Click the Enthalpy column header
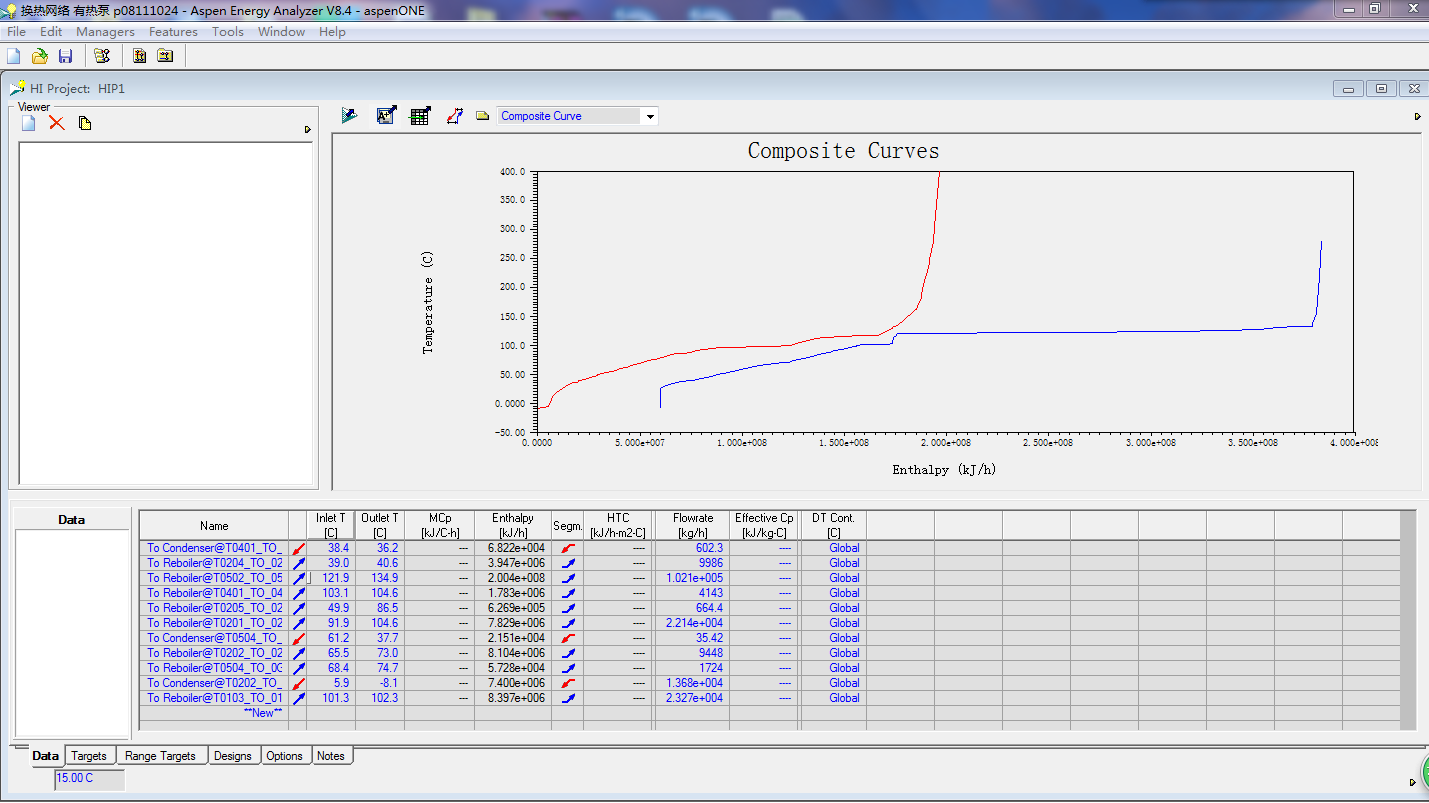1429x803 pixels. click(x=513, y=525)
